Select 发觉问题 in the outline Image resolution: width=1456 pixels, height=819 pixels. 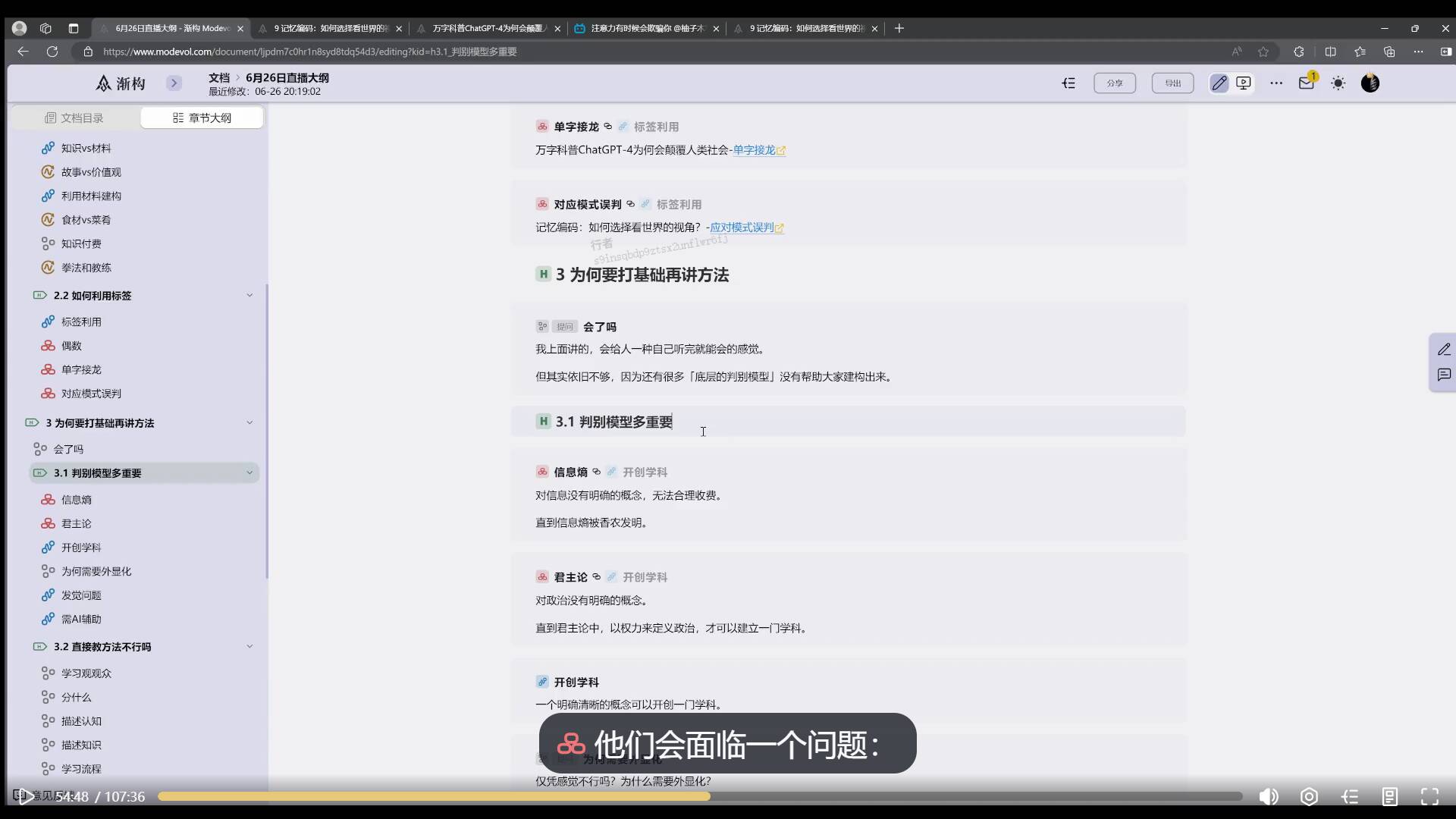pos(81,595)
